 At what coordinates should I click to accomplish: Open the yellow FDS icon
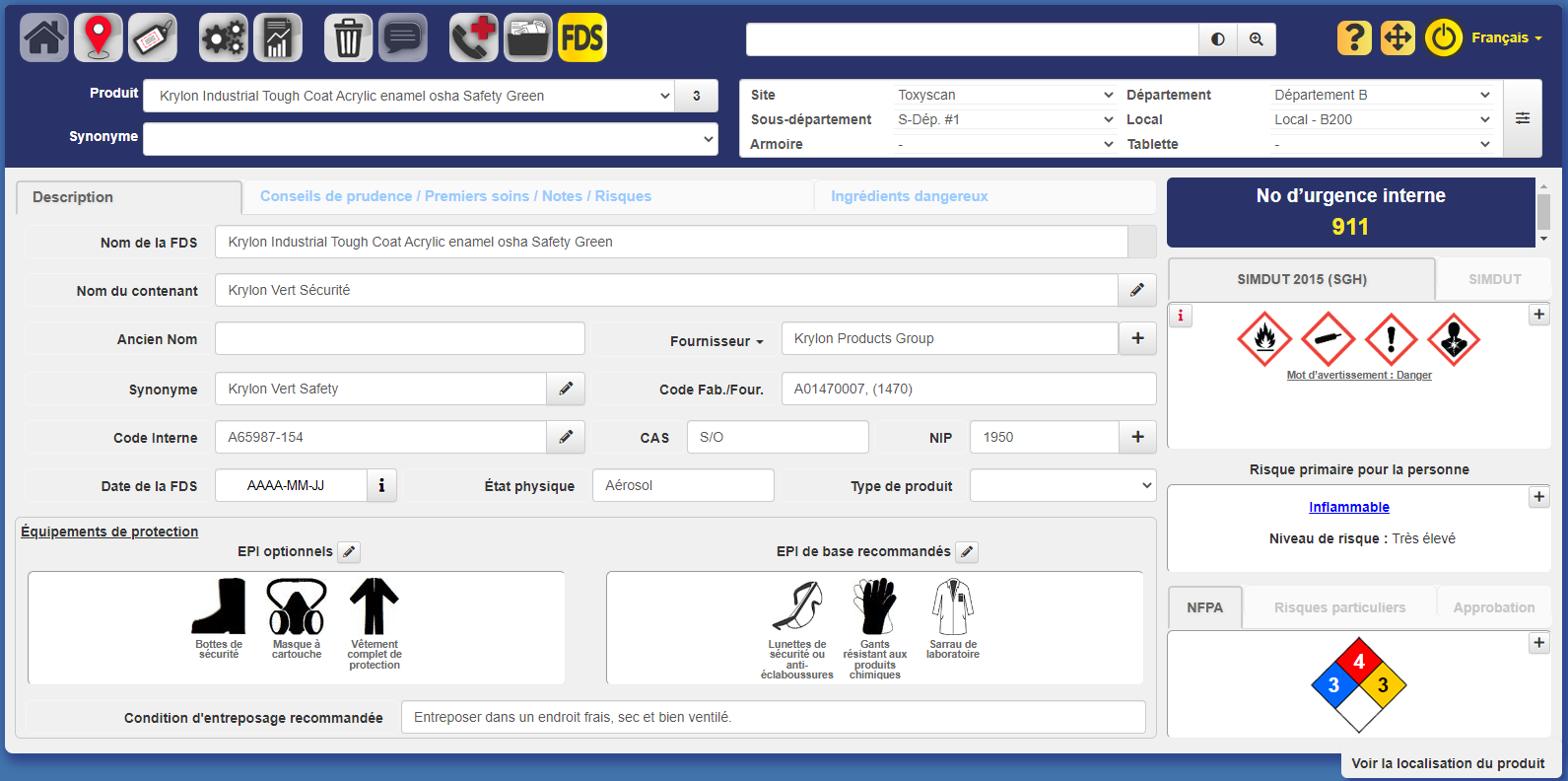click(x=582, y=37)
